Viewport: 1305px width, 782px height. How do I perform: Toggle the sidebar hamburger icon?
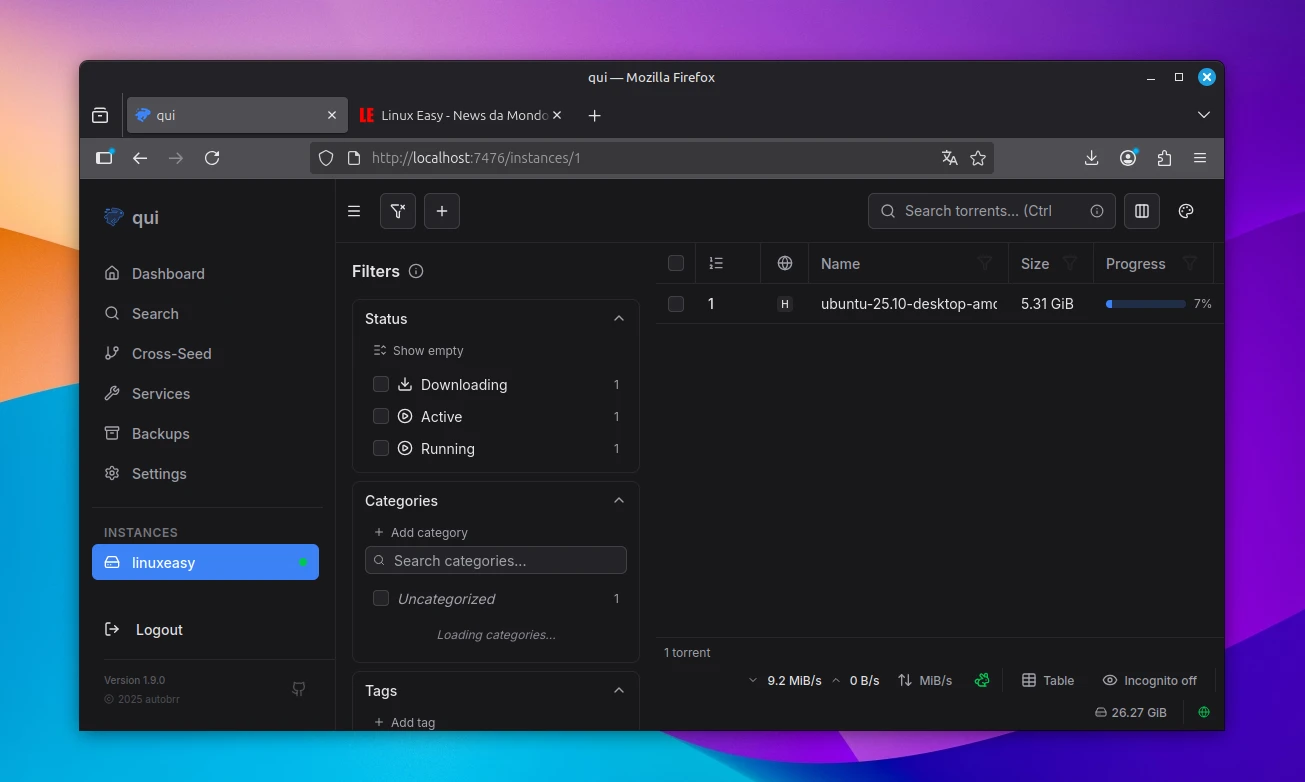coord(354,211)
